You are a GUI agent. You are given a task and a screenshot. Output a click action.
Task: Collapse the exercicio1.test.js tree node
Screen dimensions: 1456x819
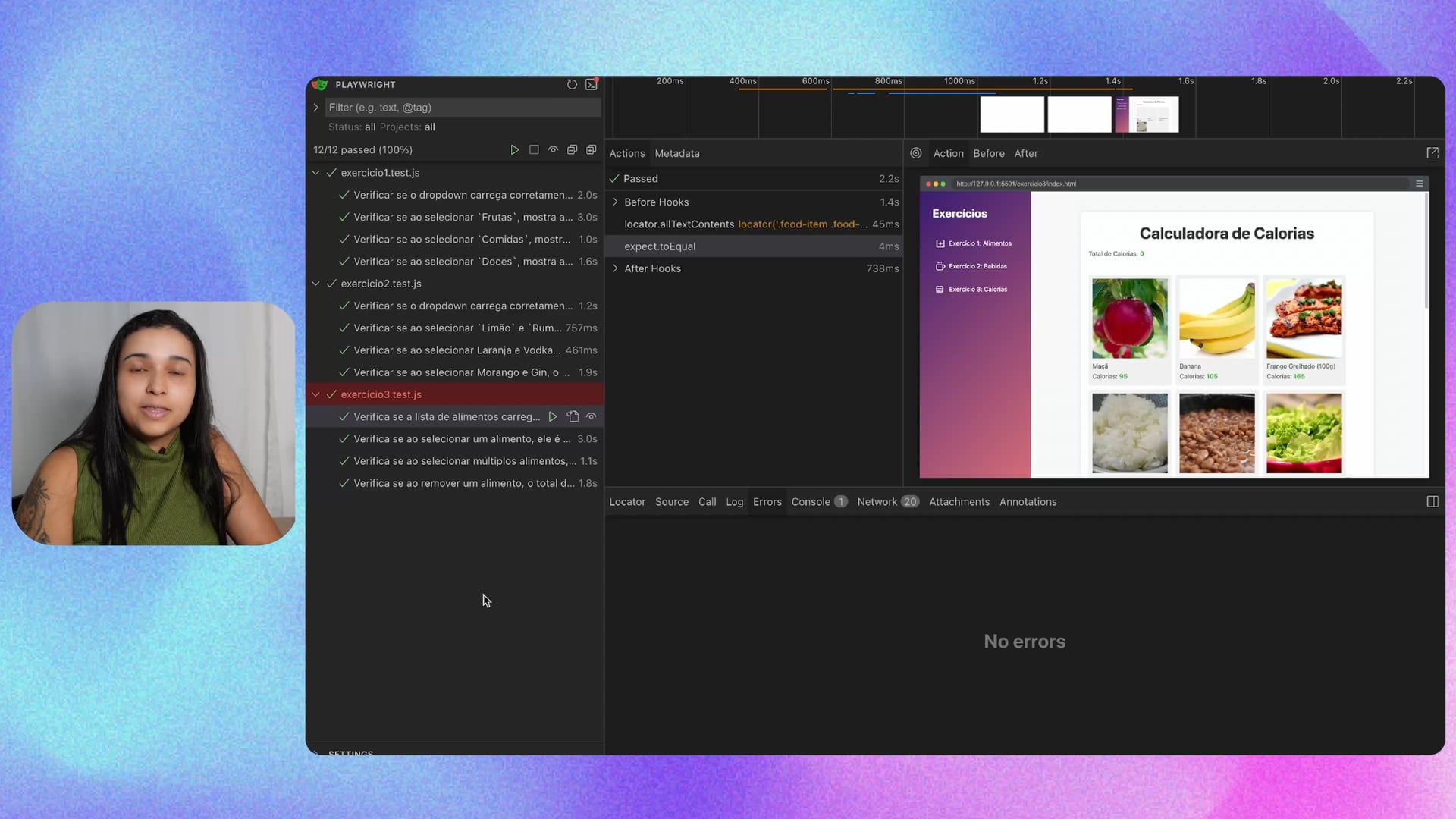316,173
